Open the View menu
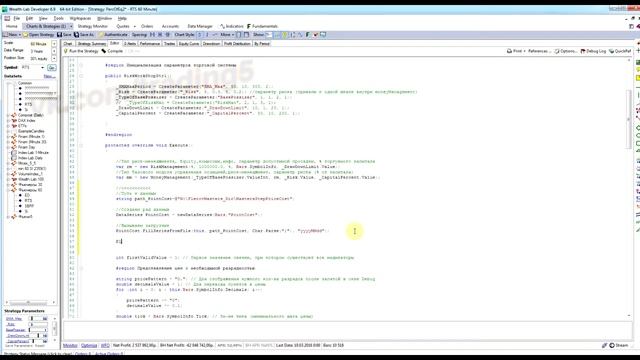 (43, 18)
